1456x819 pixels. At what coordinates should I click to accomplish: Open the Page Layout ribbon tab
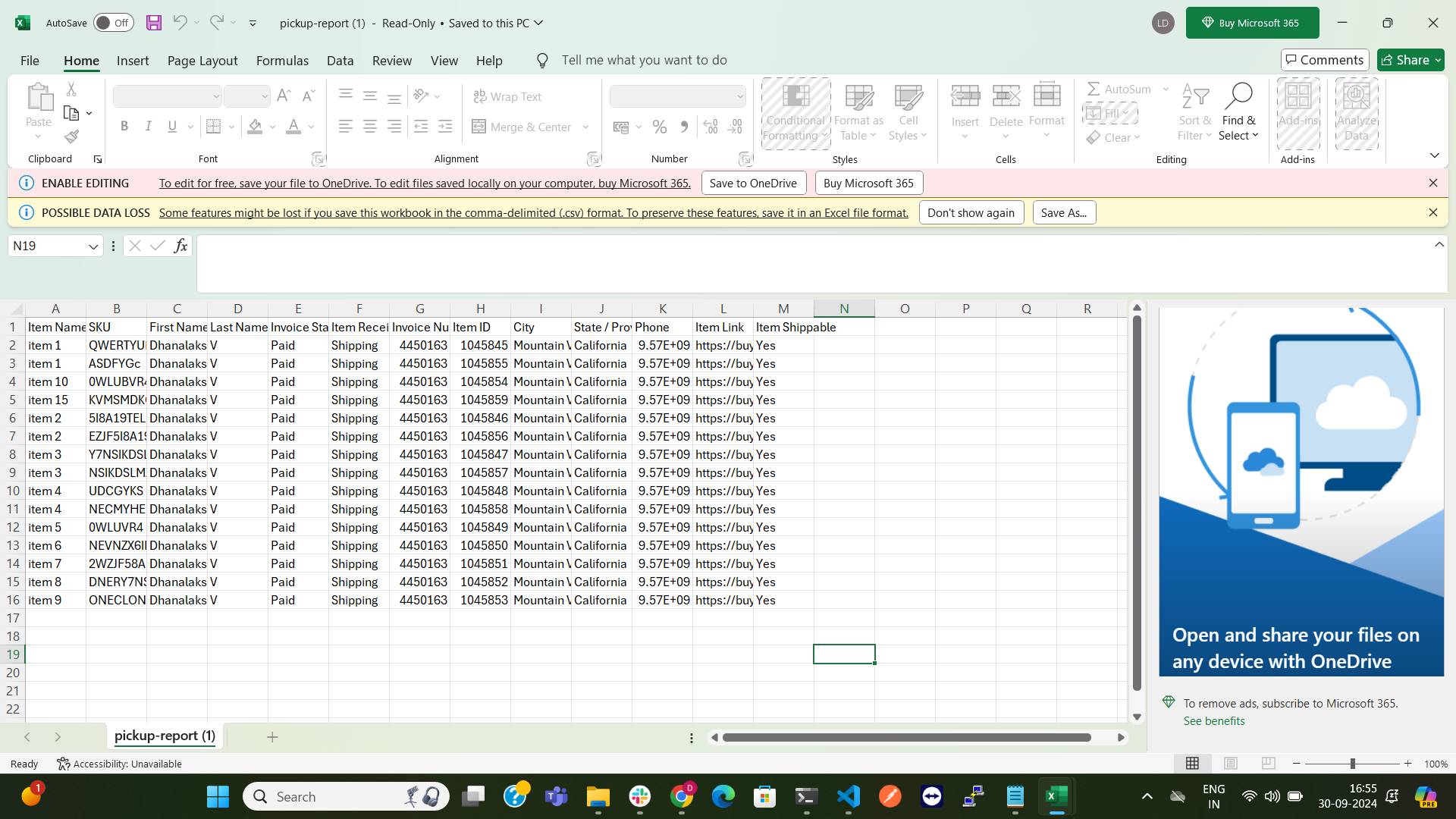(x=202, y=61)
